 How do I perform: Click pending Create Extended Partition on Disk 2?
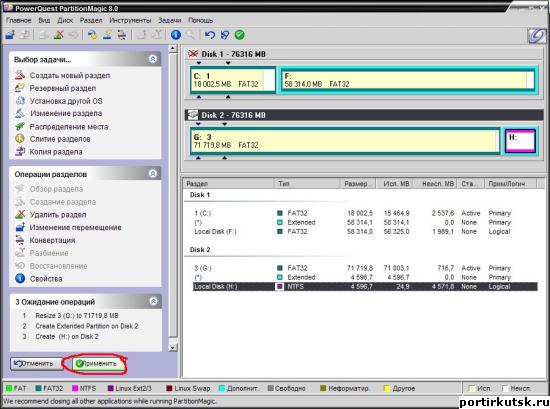(87, 326)
